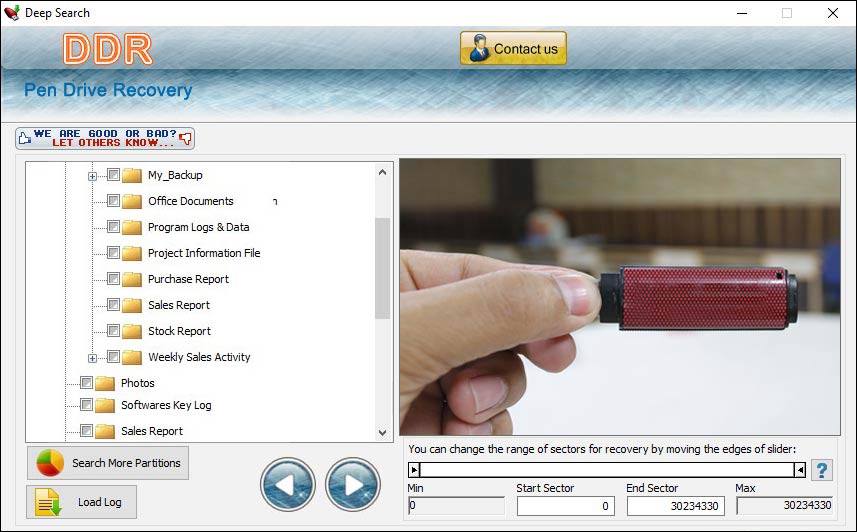Image resolution: width=857 pixels, height=532 pixels.
Task: Click the tree scroll down arrow
Action: (x=383, y=432)
